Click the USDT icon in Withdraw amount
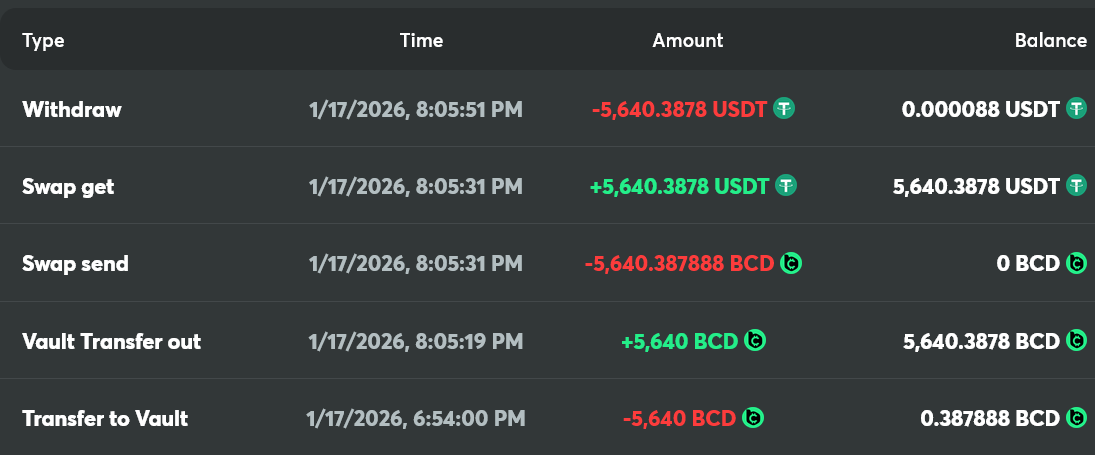1095x455 pixels. point(785,109)
